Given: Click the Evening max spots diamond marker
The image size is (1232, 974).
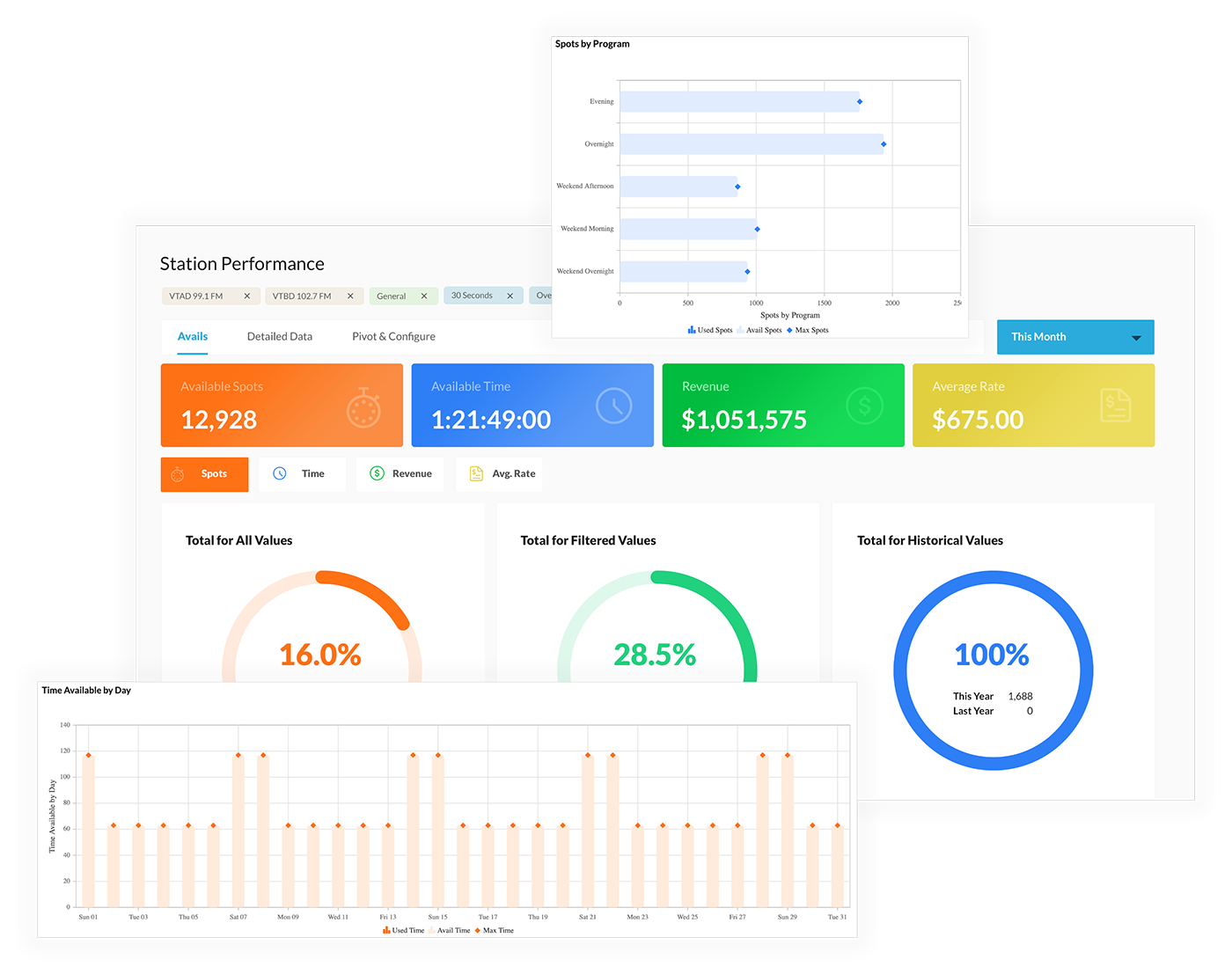Looking at the screenshot, I should point(860,102).
